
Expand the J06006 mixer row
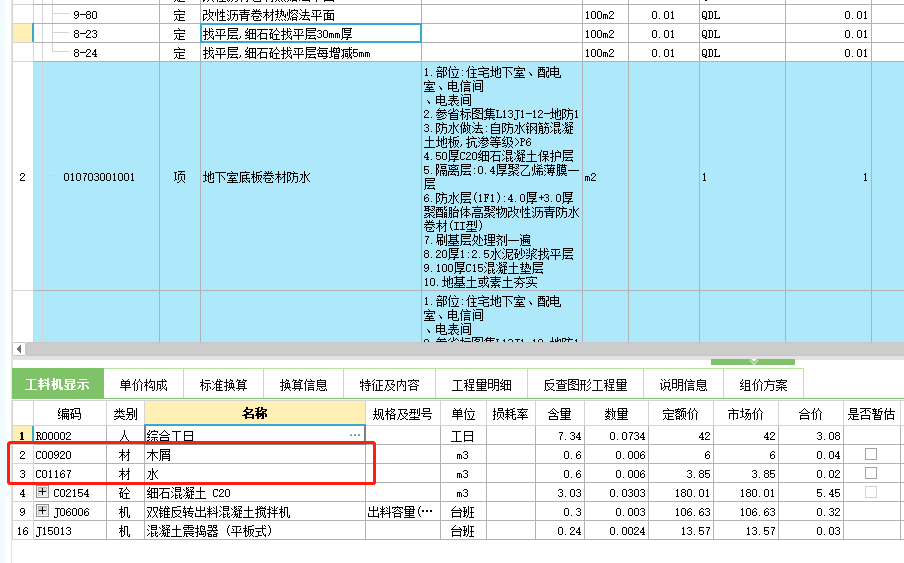[x=42, y=511]
